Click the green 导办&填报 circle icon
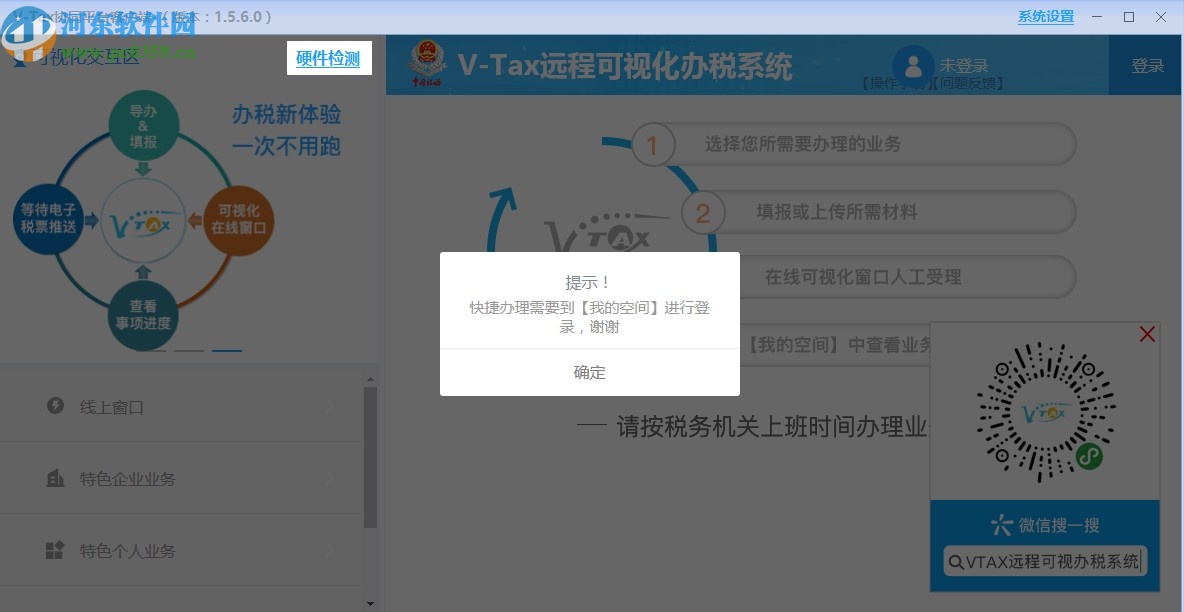 [143, 123]
